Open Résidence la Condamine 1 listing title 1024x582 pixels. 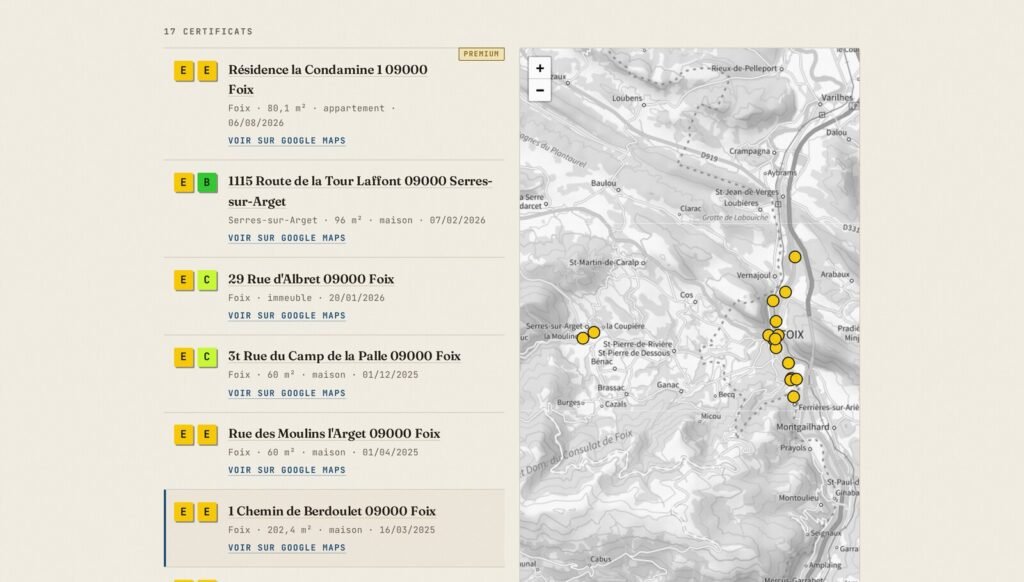(x=328, y=79)
